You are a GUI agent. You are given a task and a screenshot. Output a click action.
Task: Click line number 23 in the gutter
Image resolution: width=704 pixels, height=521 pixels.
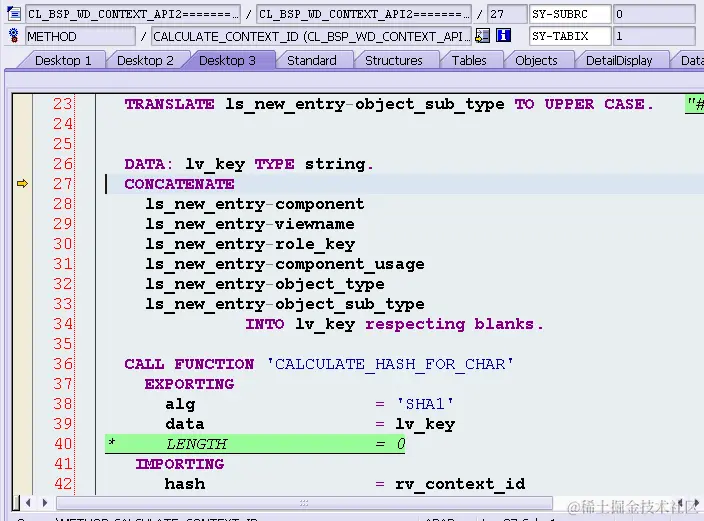[x=62, y=104]
